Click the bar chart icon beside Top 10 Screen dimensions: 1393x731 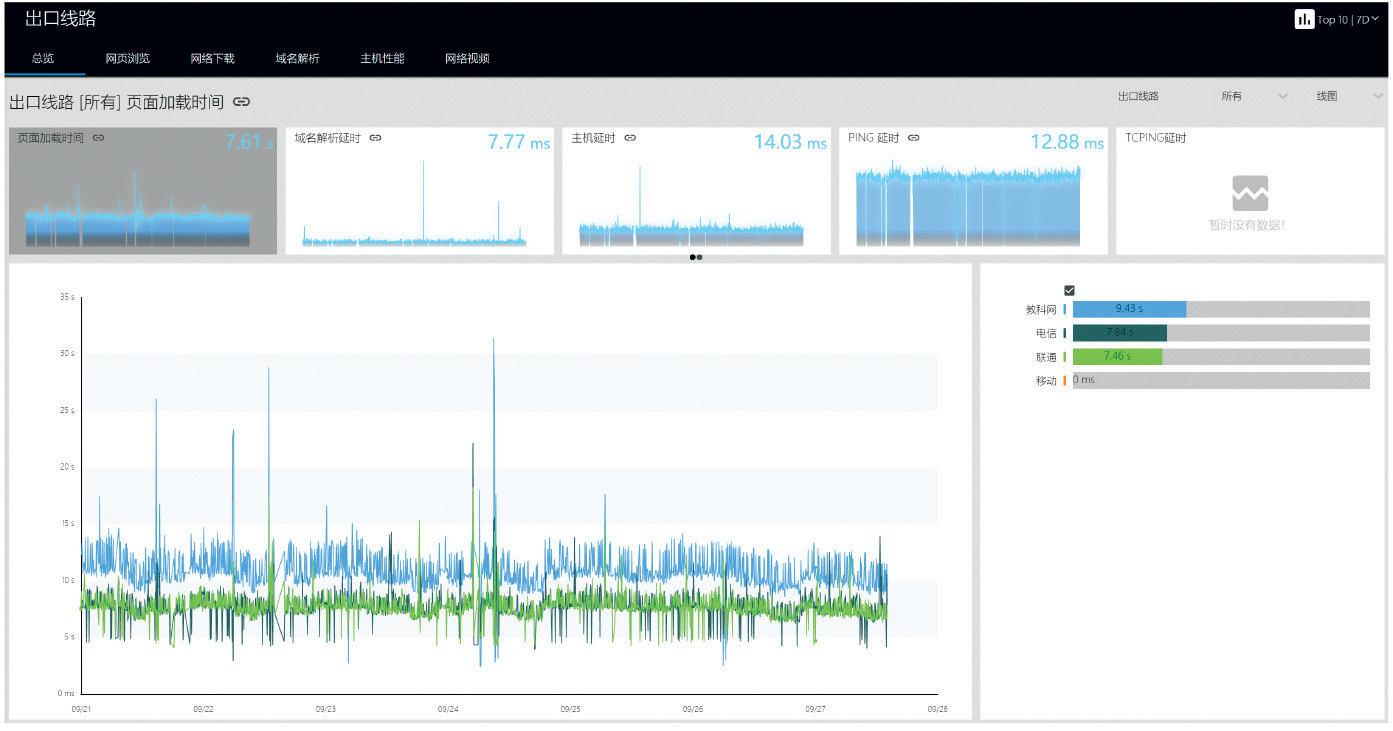[1304, 19]
